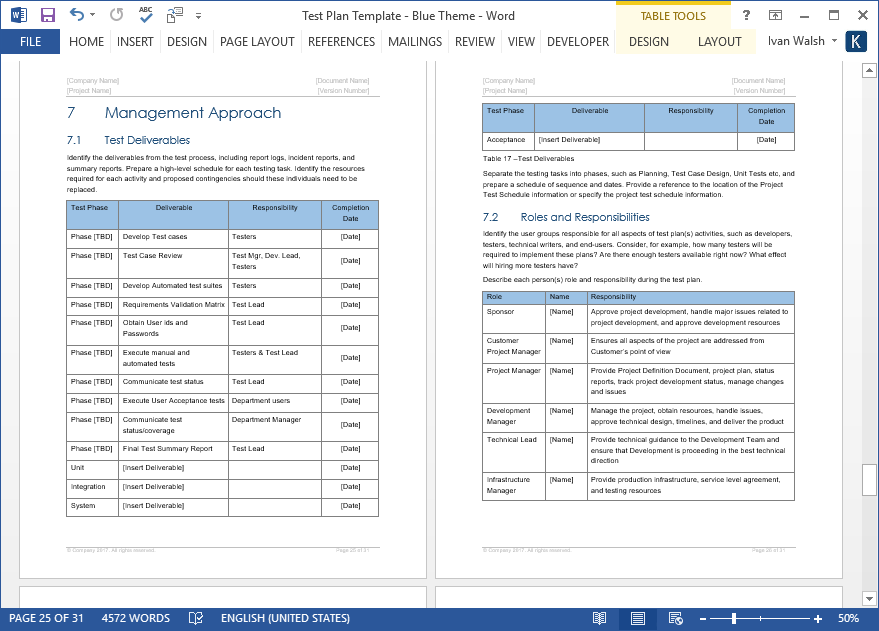Switch to the MAILINGS ribbon tab
Viewport: 879px width, 631px height.
pos(416,42)
